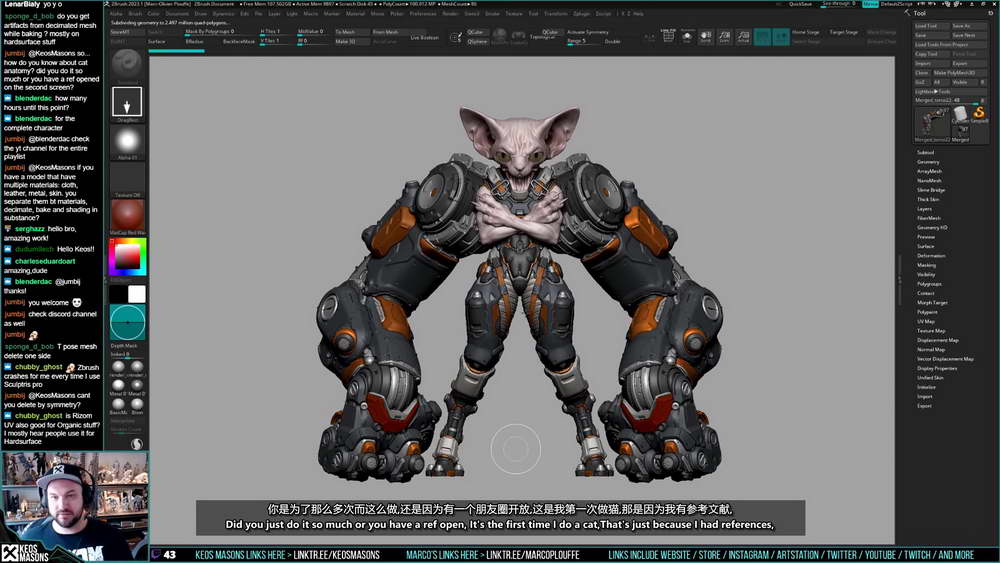Click the Save As button

[x=968, y=26]
